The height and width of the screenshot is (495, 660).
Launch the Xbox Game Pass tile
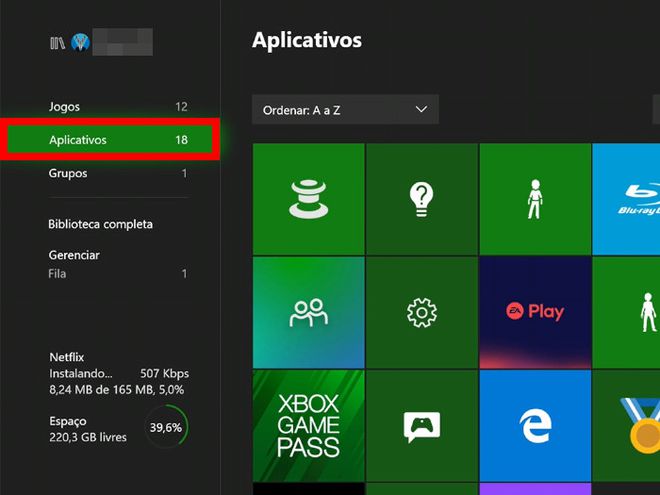[x=309, y=426]
